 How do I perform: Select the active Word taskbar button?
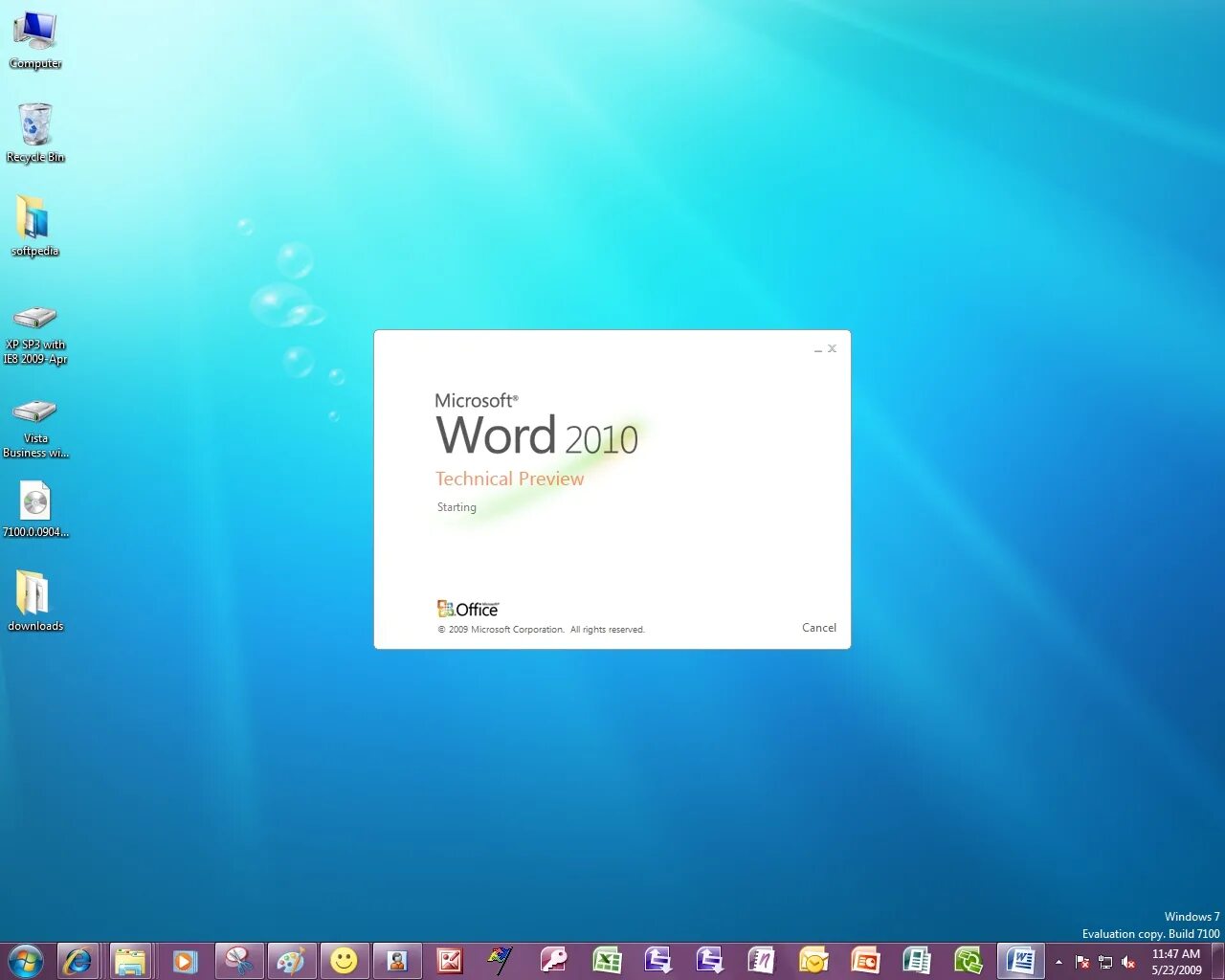click(1020, 960)
